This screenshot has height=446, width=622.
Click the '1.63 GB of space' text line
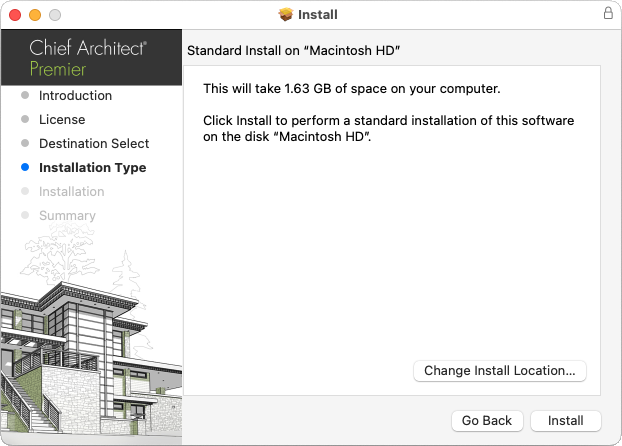pyautogui.click(x=352, y=88)
